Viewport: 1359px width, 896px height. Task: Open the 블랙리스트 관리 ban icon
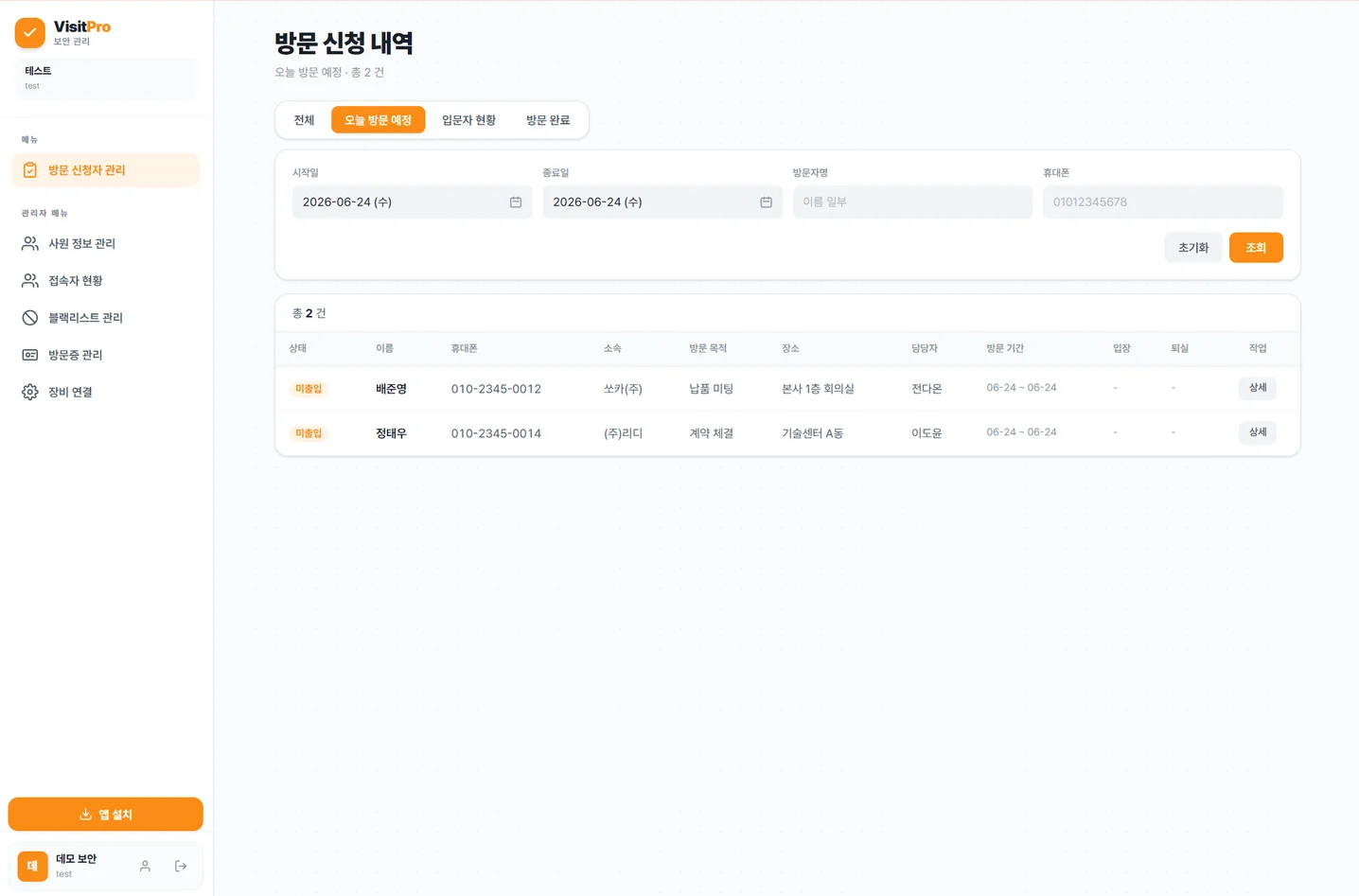coord(30,318)
